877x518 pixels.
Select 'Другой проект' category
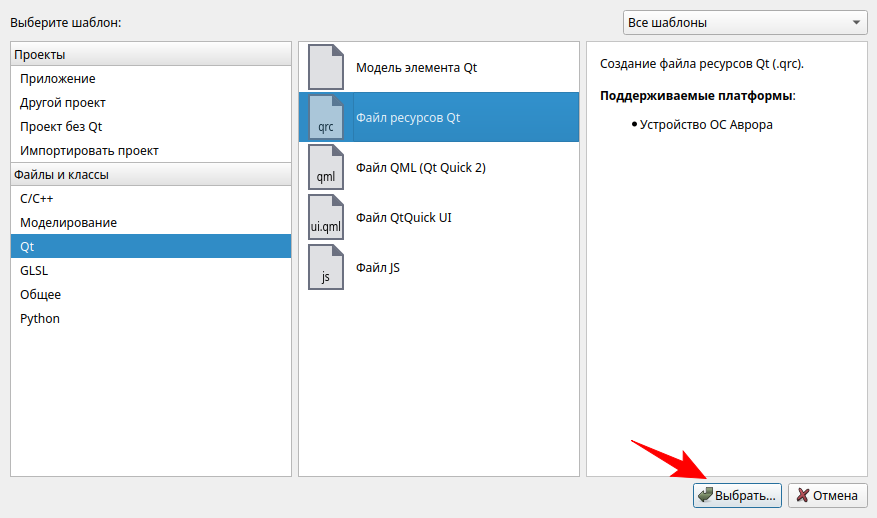[x=63, y=102]
